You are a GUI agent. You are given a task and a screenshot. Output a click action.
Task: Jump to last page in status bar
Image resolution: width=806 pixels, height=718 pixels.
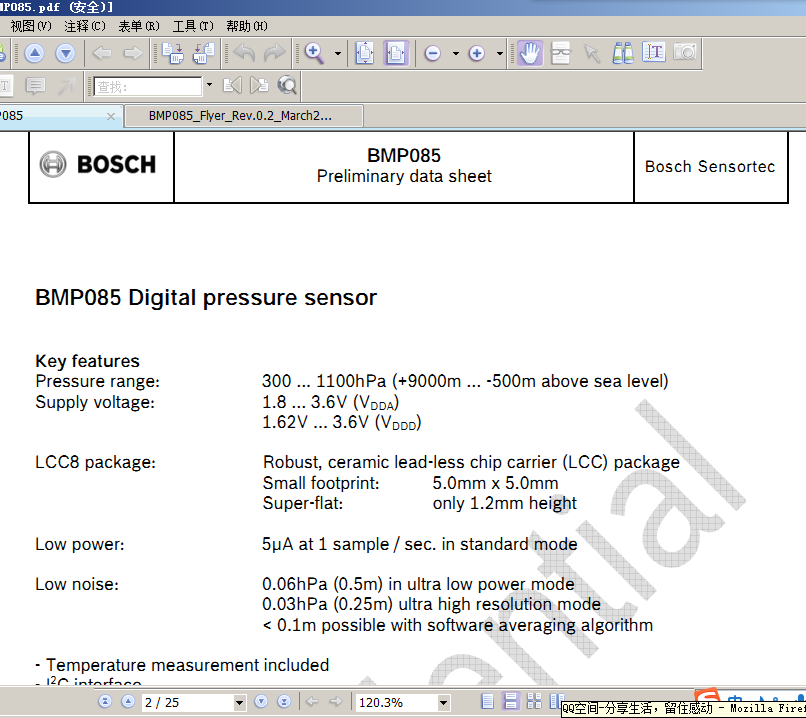pos(284,702)
